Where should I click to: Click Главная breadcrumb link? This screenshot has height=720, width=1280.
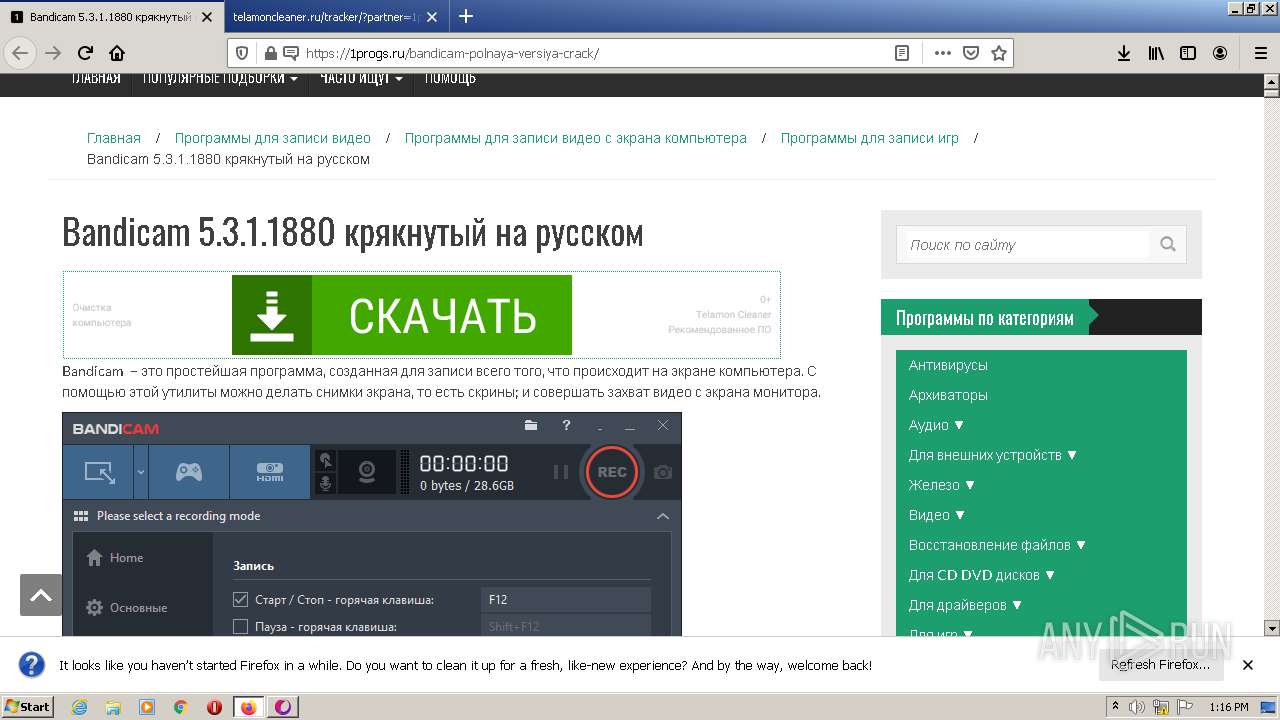(114, 138)
